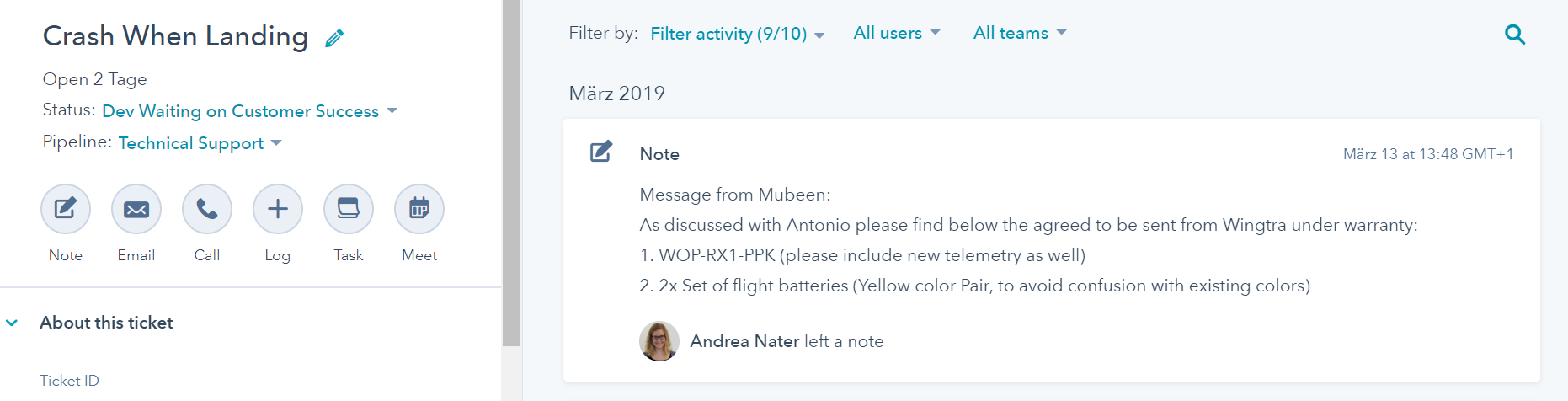Click the Note card title heading
The image size is (1568, 401).
[x=659, y=154]
